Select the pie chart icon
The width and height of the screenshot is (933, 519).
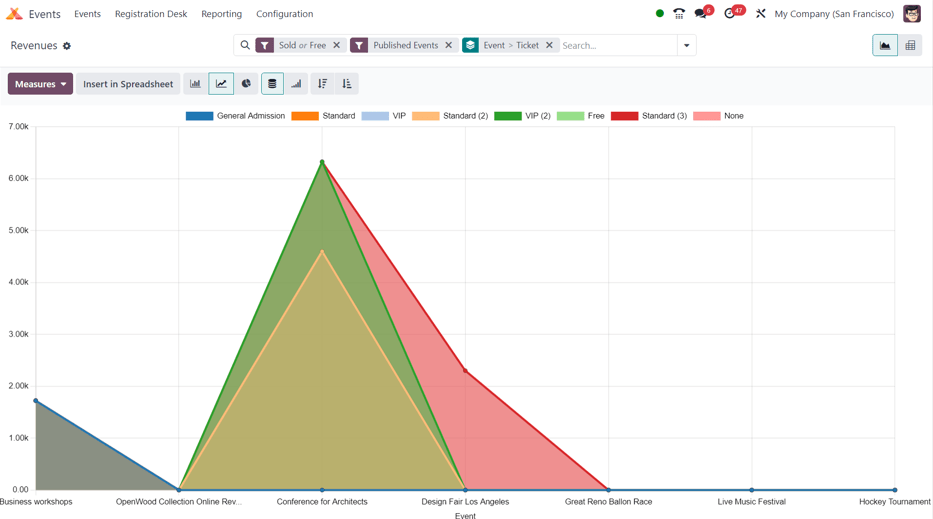(246, 84)
